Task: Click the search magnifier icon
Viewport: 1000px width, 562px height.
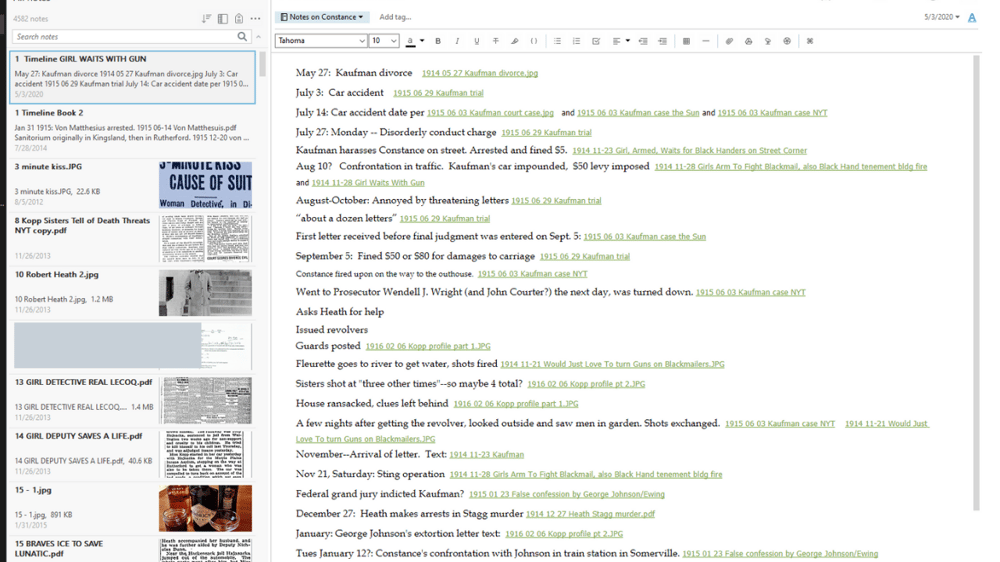Action: tap(242, 36)
